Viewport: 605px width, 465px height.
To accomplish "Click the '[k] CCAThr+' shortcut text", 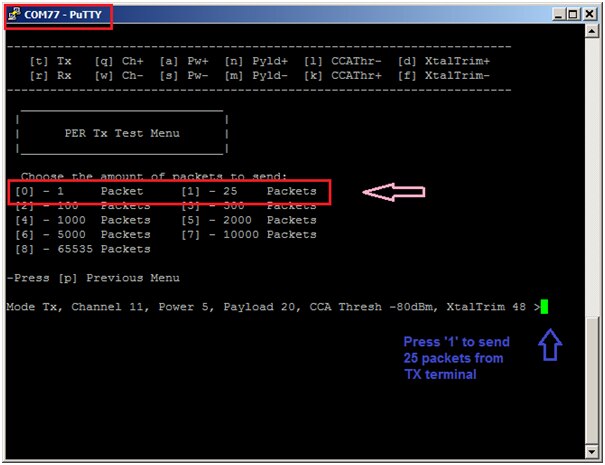I will (x=343, y=76).
